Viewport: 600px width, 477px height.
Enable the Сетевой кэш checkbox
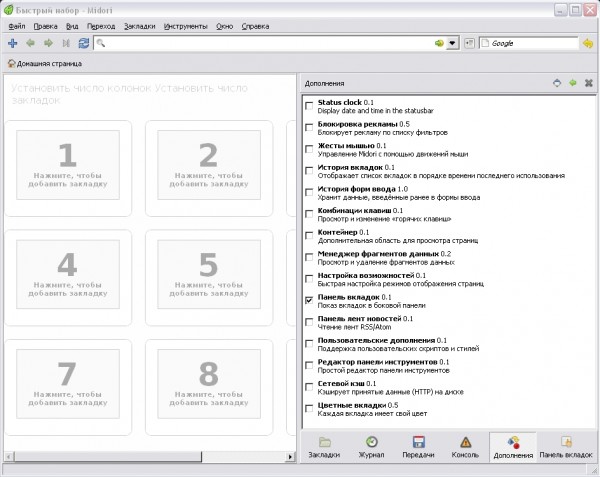tap(309, 387)
